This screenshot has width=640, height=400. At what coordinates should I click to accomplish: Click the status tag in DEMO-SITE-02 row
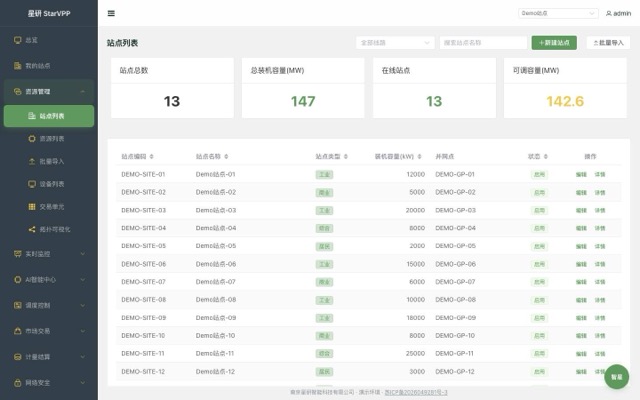(539, 193)
